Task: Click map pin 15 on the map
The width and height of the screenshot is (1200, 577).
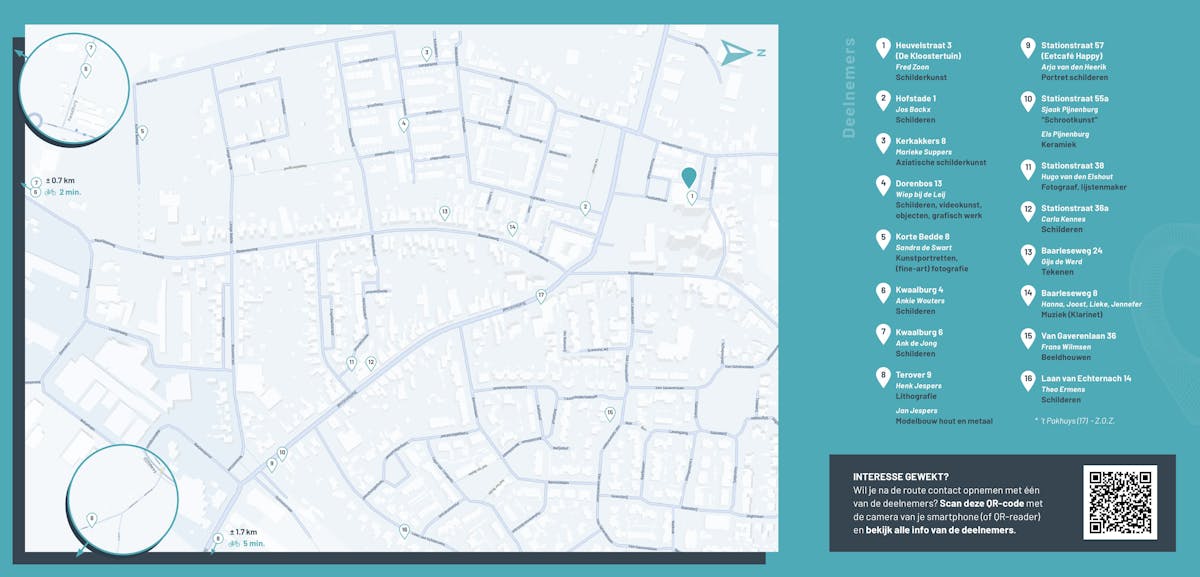Action: [x=609, y=412]
